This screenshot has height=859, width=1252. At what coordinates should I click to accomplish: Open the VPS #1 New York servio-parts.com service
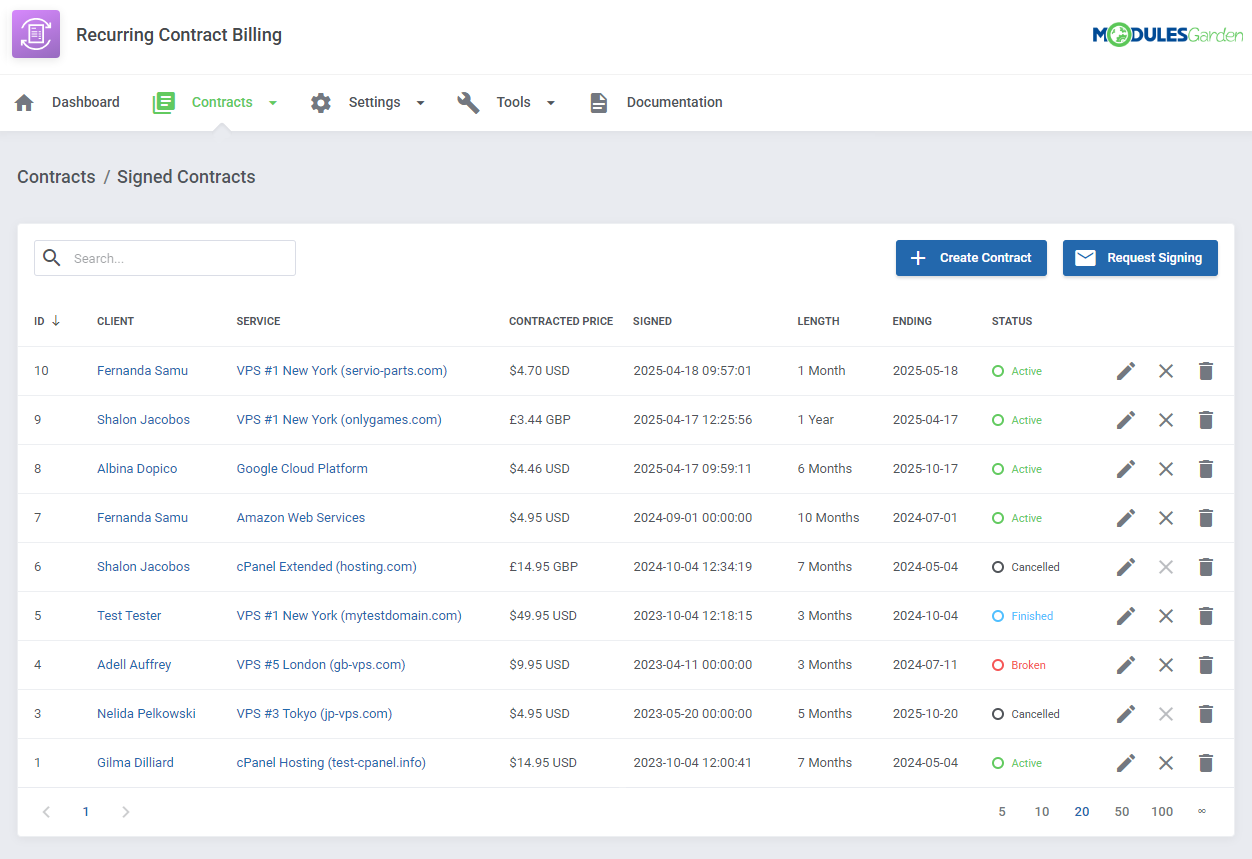tap(342, 371)
